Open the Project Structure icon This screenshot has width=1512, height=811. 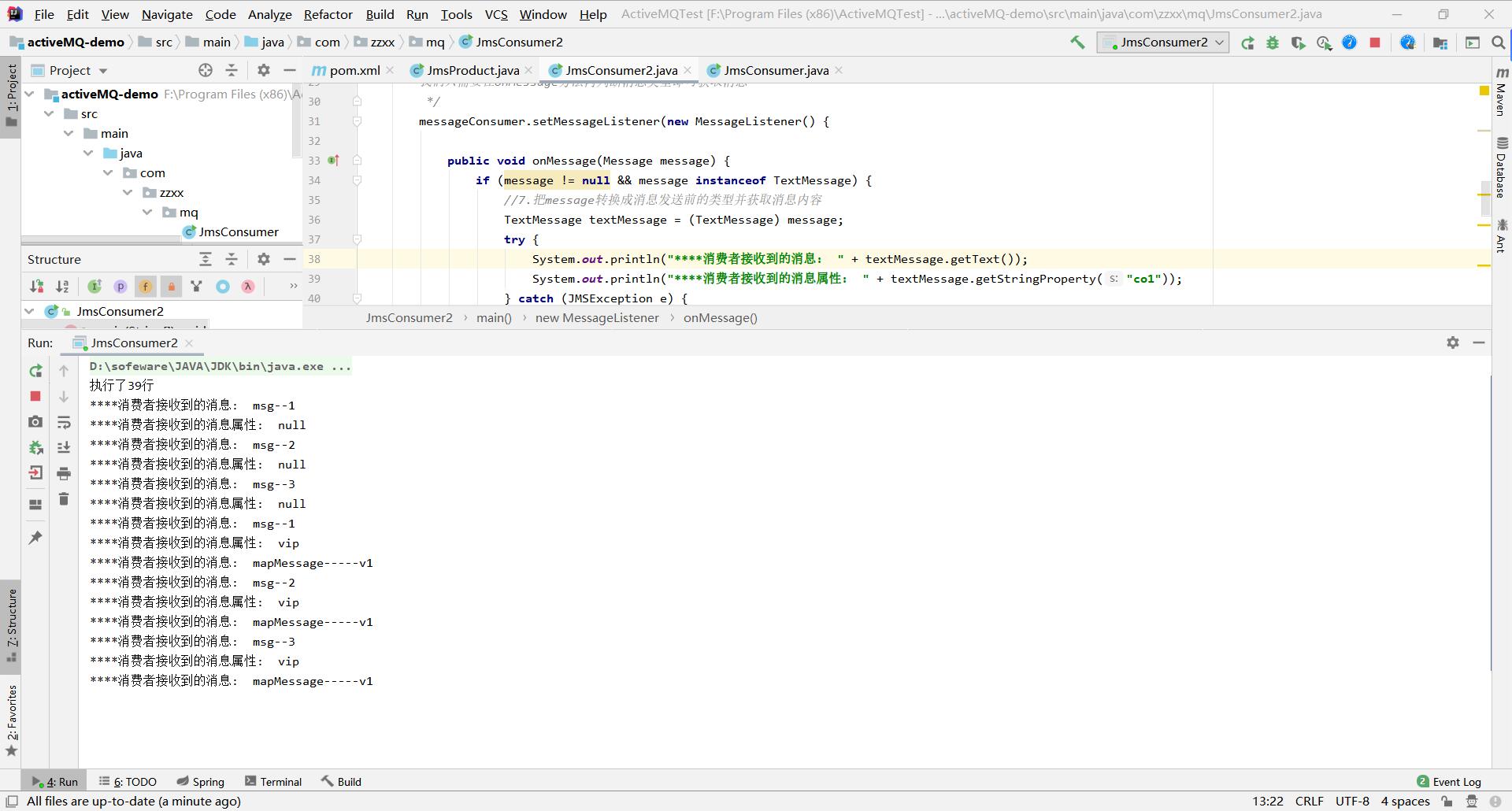click(x=1440, y=43)
